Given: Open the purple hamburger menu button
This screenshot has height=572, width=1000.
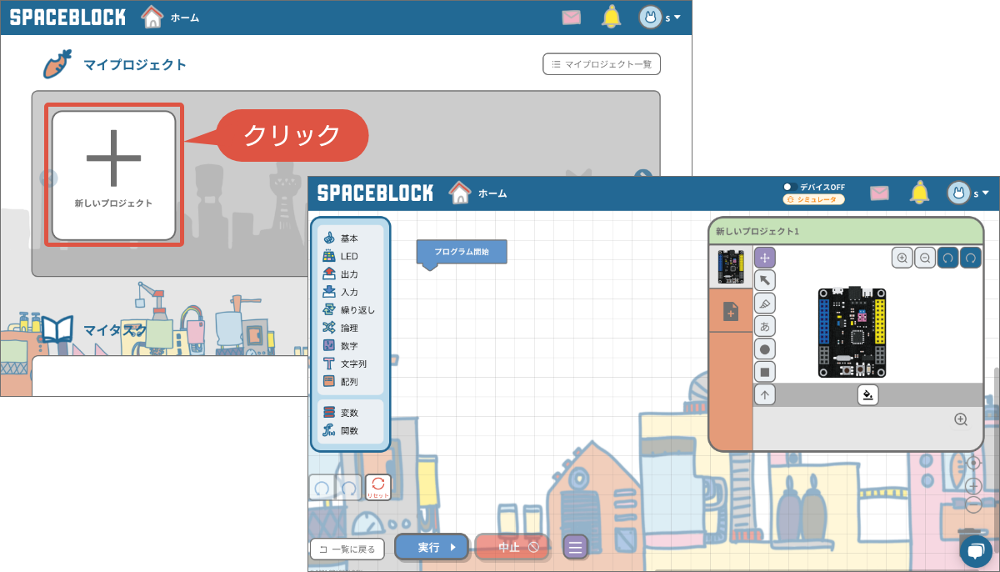Looking at the screenshot, I should pos(575,547).
